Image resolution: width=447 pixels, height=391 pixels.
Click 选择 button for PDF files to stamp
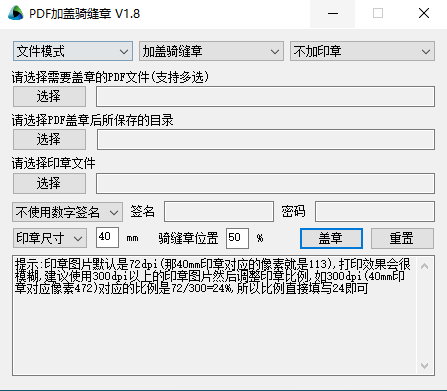coord(49,97)
